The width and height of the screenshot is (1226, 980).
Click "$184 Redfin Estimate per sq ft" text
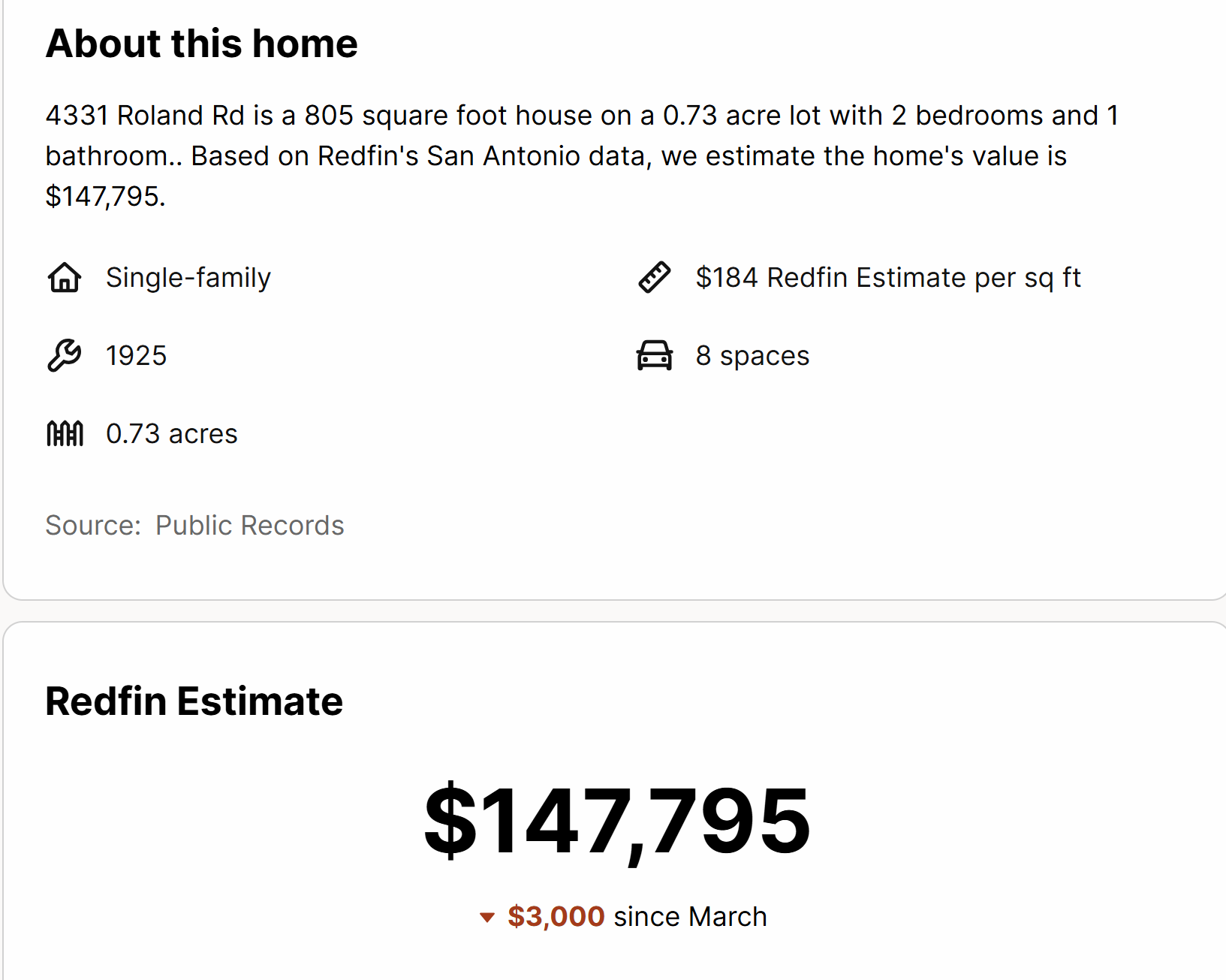click(887, 278)
